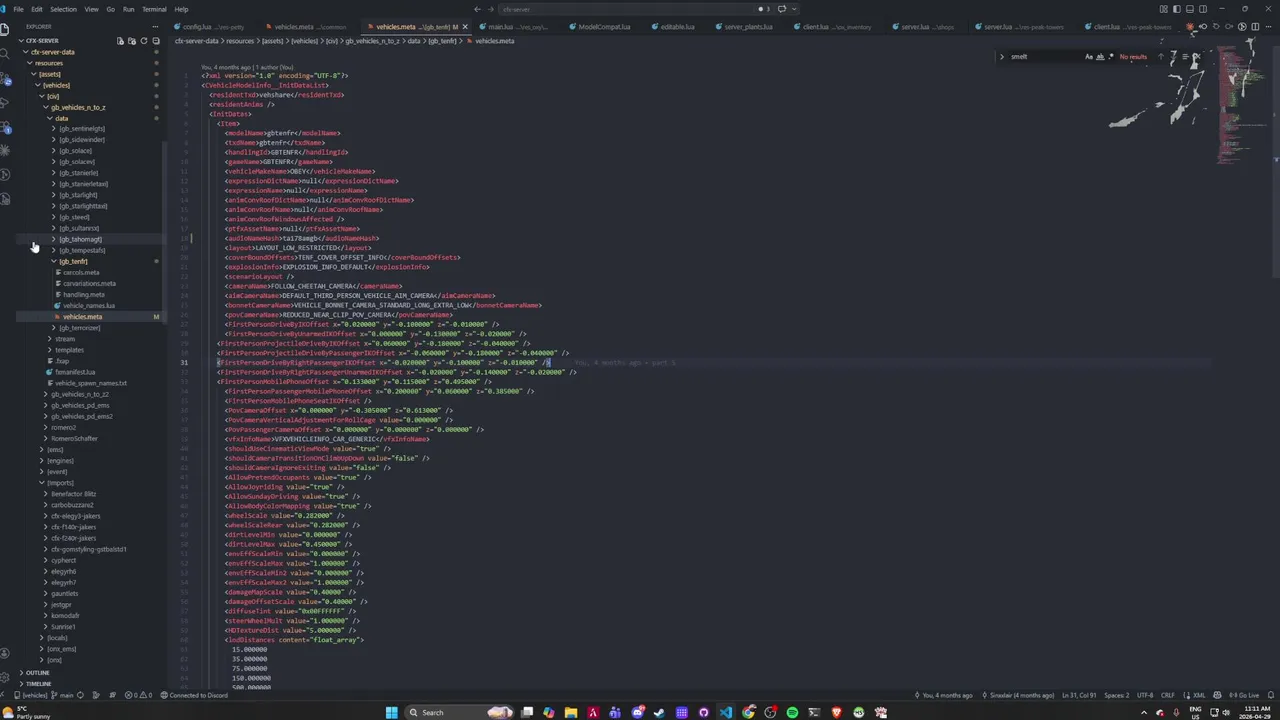Open Windows Start menu
The image size is (1280, 720).
coord(392,712)
